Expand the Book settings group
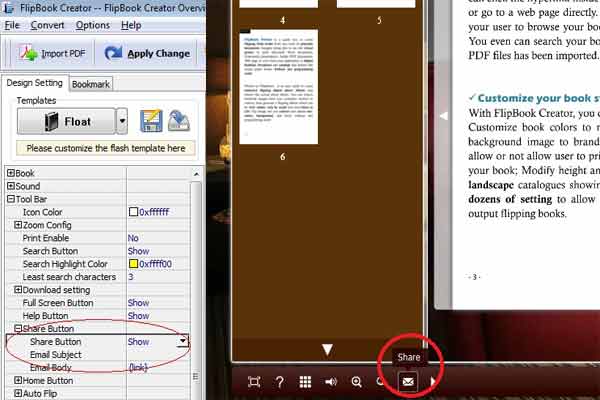The width and height of the screenshot is (600, 400). point(11,173)
